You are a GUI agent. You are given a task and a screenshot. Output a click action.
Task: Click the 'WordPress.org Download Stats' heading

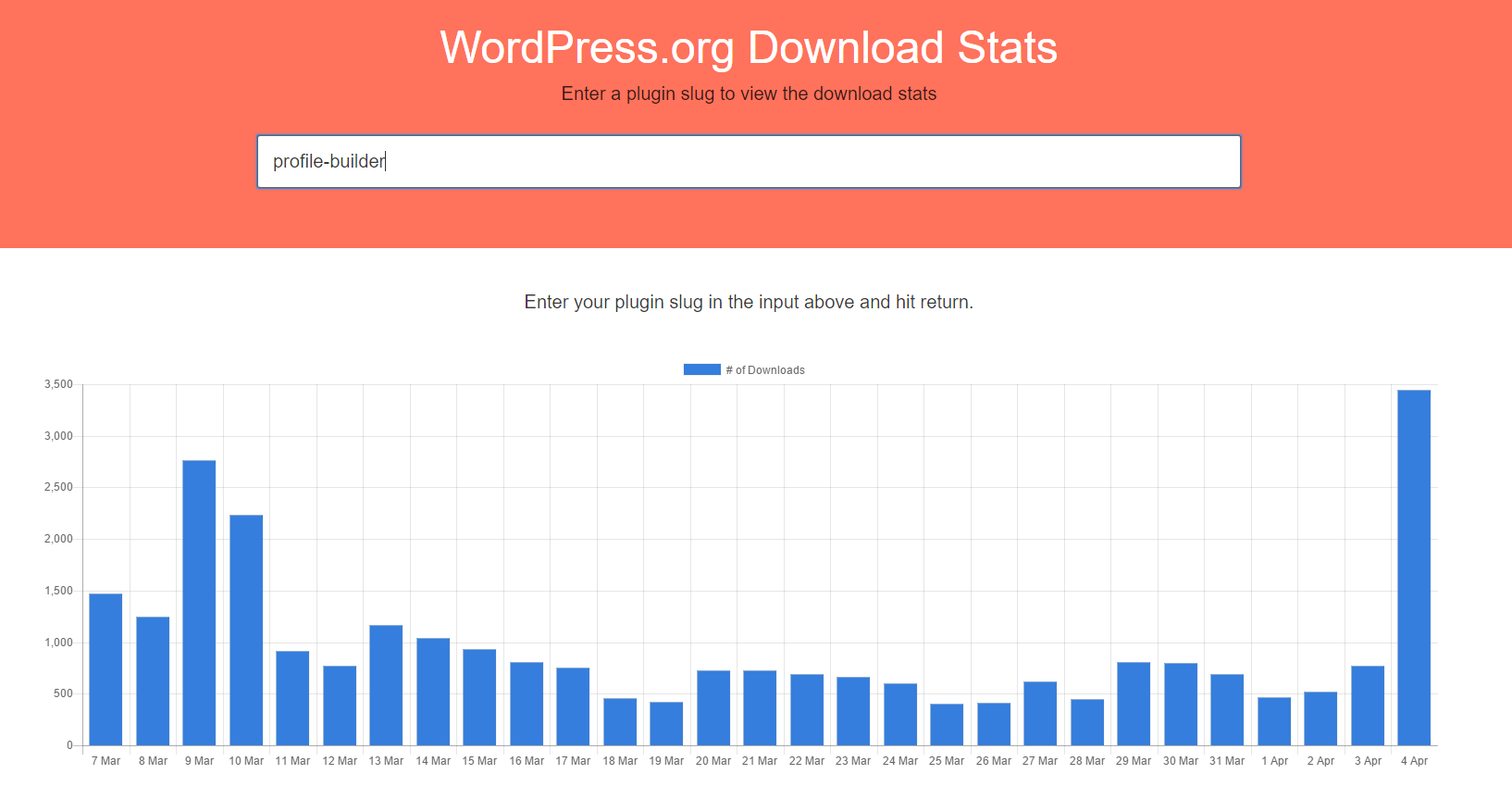coord(749,47)
